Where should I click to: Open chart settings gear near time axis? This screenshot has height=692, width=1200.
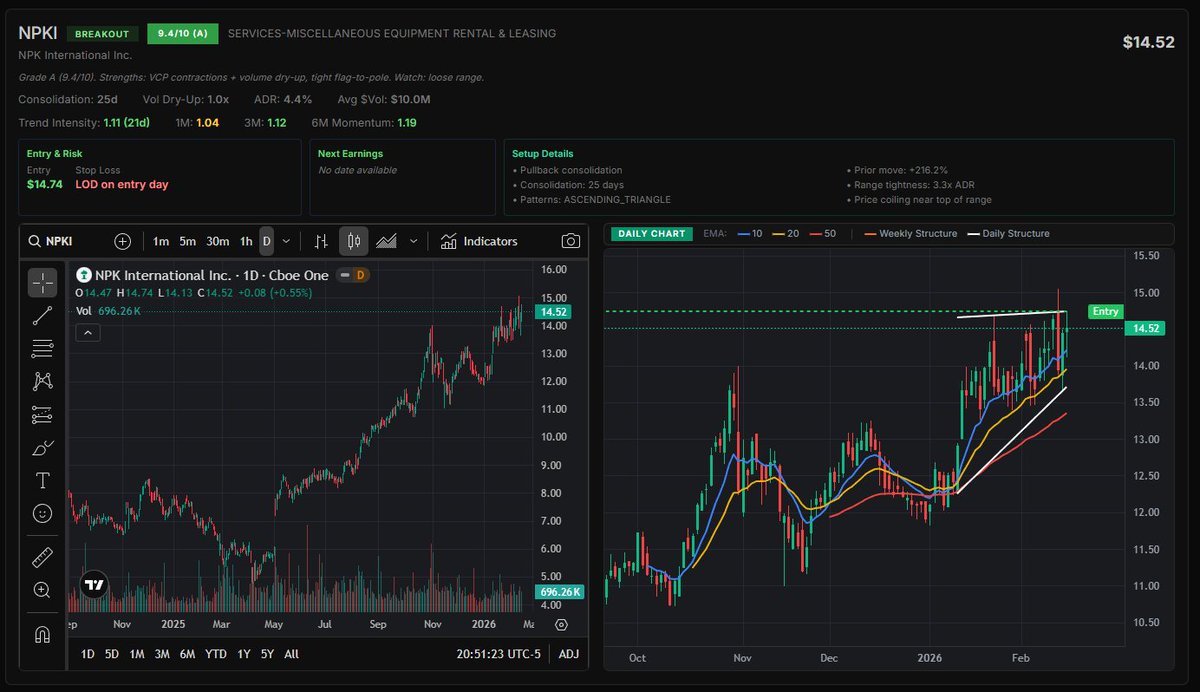[x=561, y=625]
